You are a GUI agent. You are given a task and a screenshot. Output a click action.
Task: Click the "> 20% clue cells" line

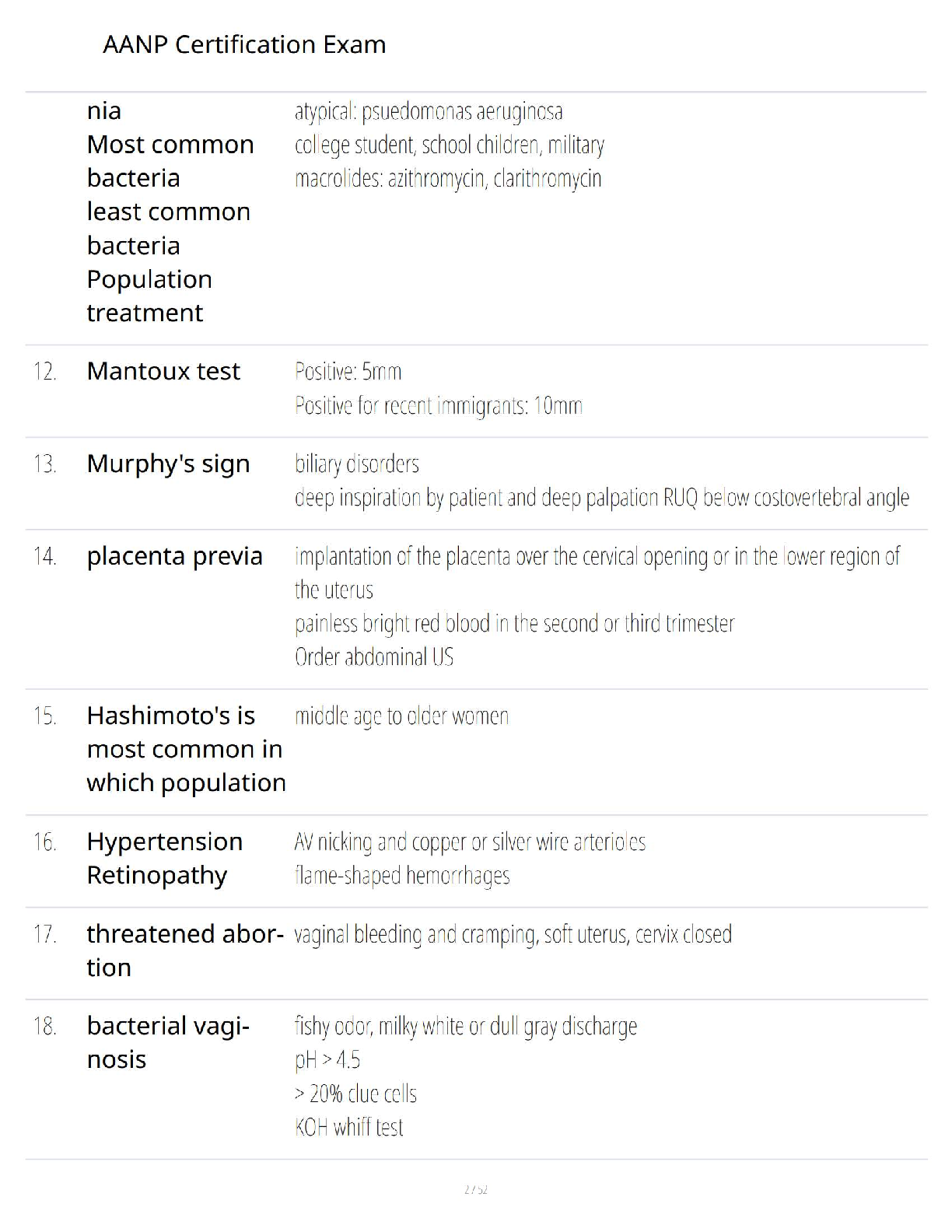(355, 1094)
